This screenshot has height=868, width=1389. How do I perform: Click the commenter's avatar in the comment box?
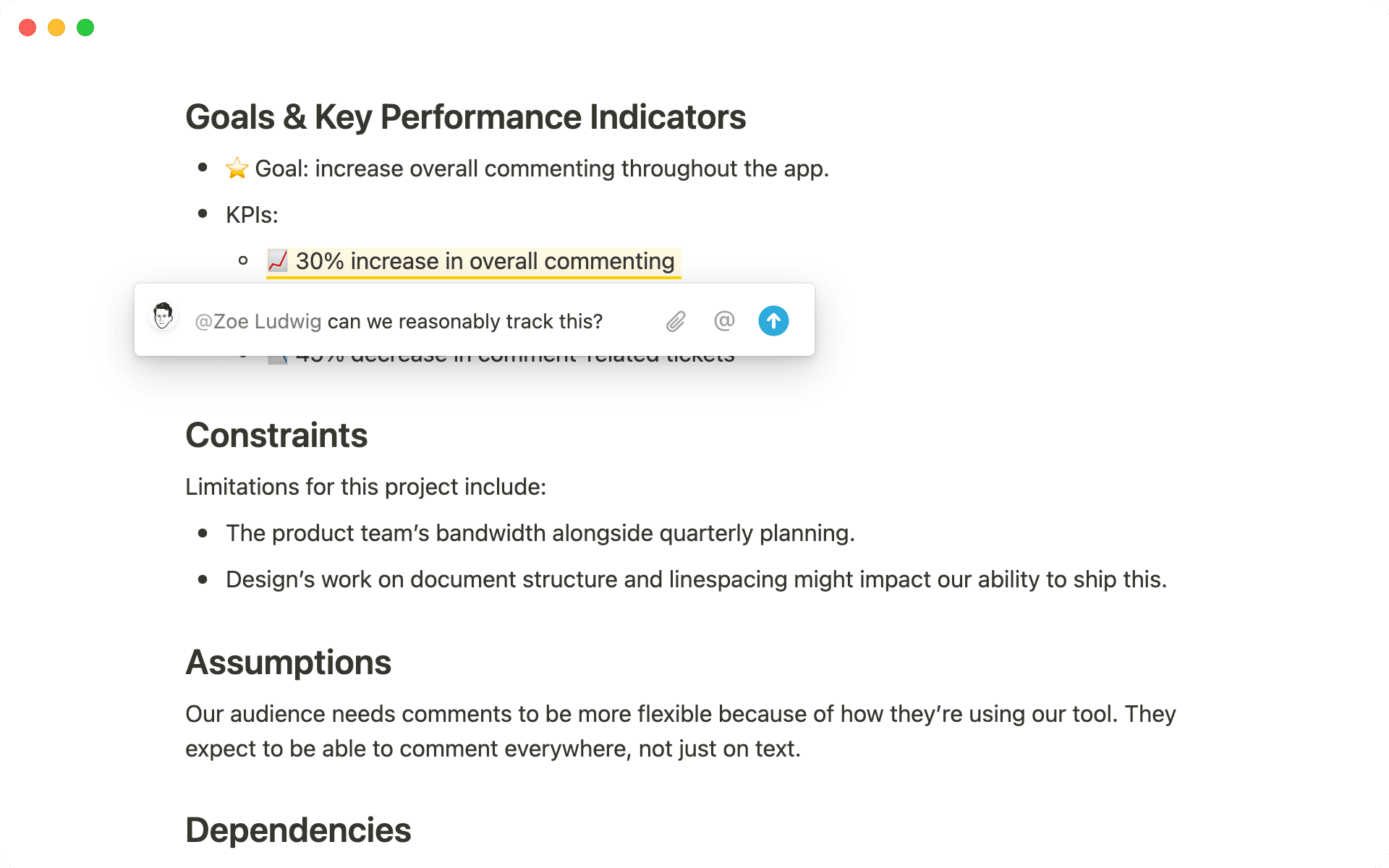[x=162, y=317]
